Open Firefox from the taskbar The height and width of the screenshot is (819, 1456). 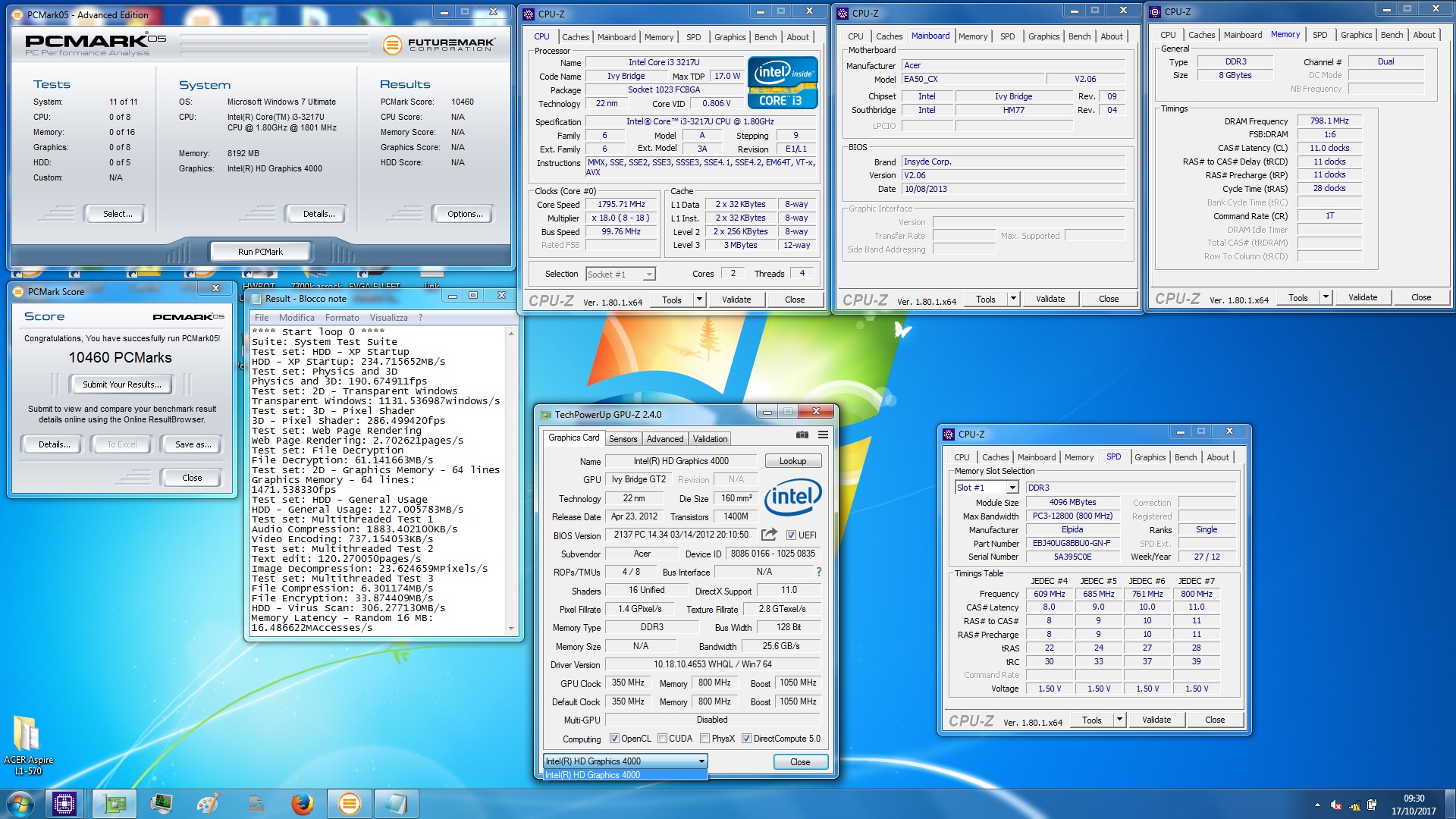(x=302, y=804)
